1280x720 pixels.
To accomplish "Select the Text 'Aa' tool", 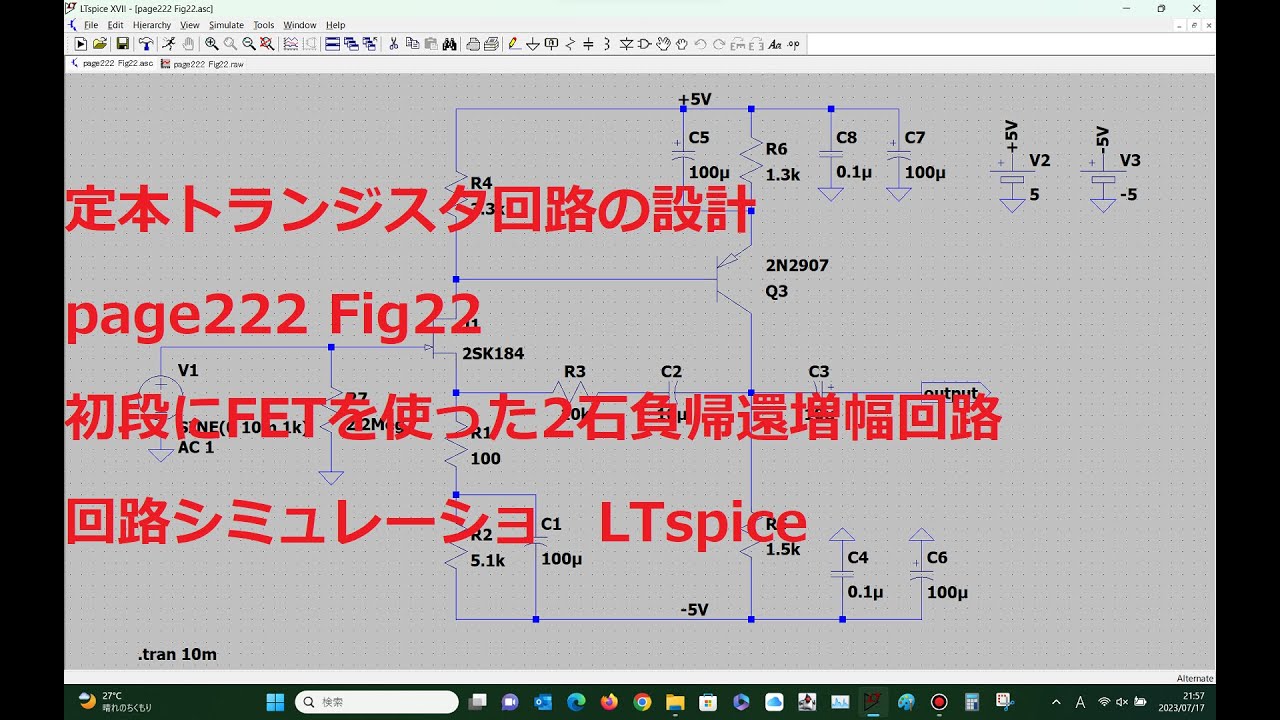I will point(776,44).
